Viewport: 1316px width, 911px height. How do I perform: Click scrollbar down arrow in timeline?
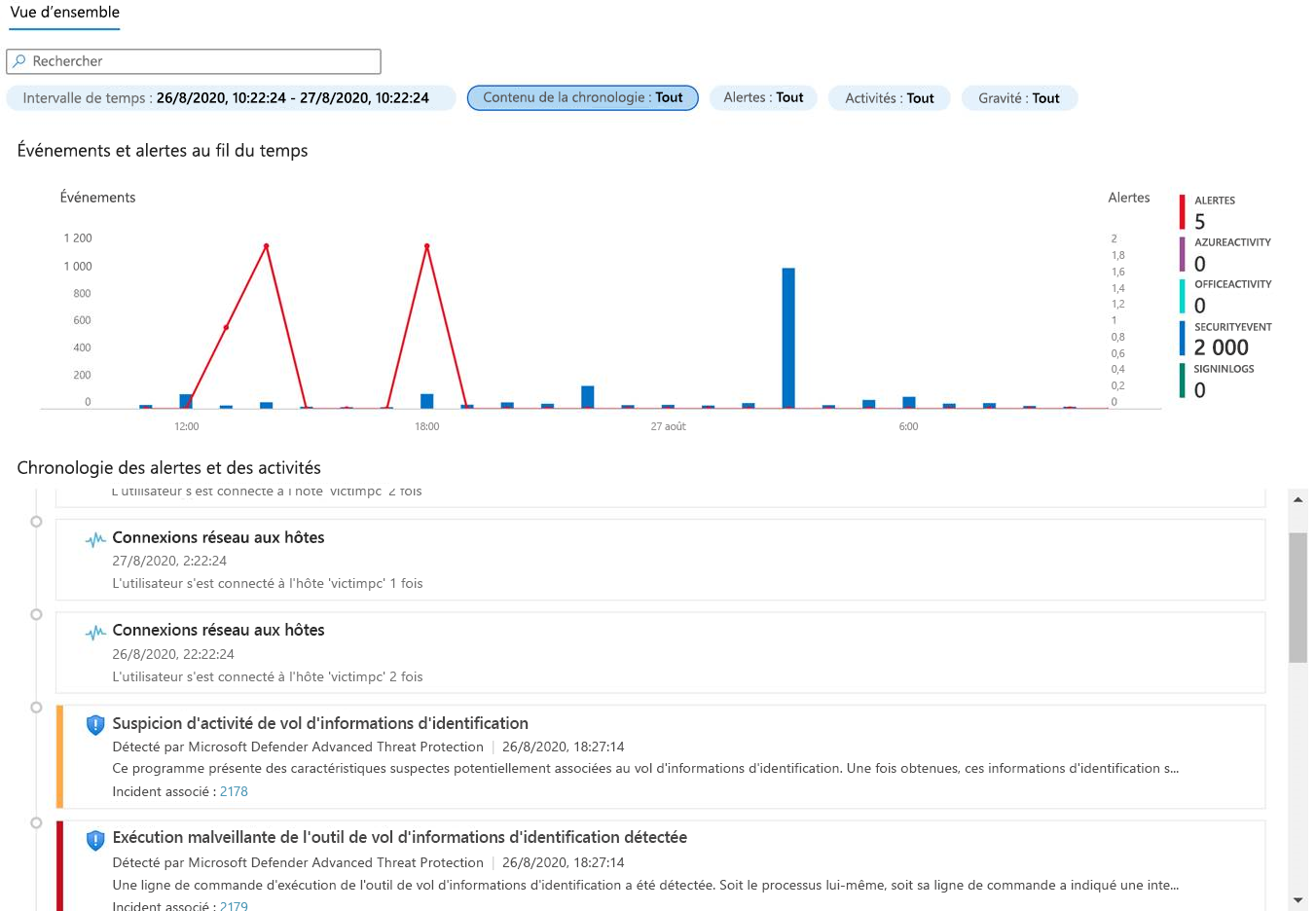(1298, 900)
